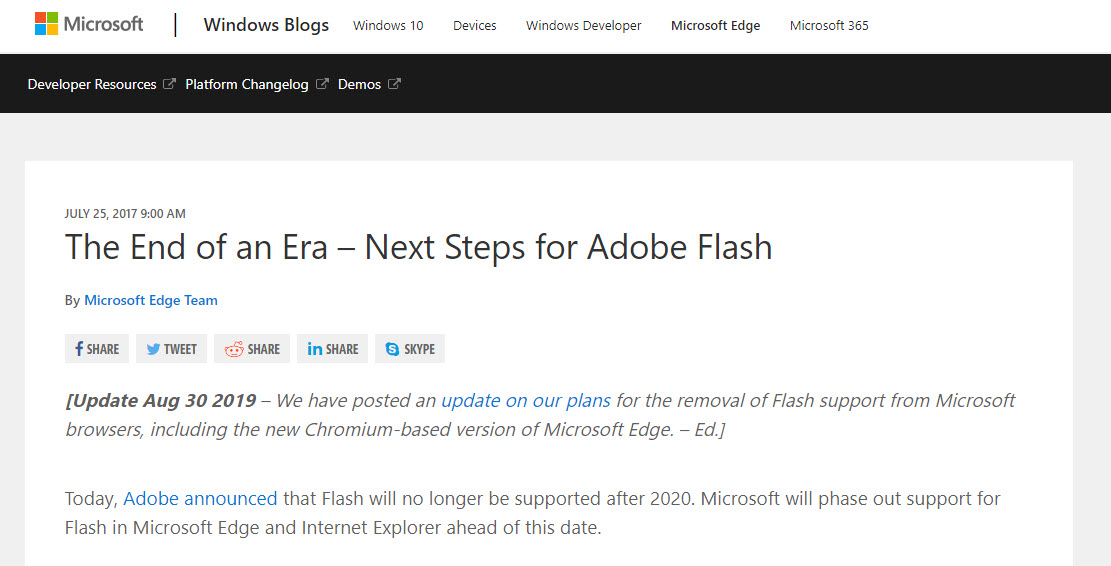Image resolution: width=1111 pixels, height=566 pixels.
Task: Click external-link icon beside Demos
Action: coord(395,84)
